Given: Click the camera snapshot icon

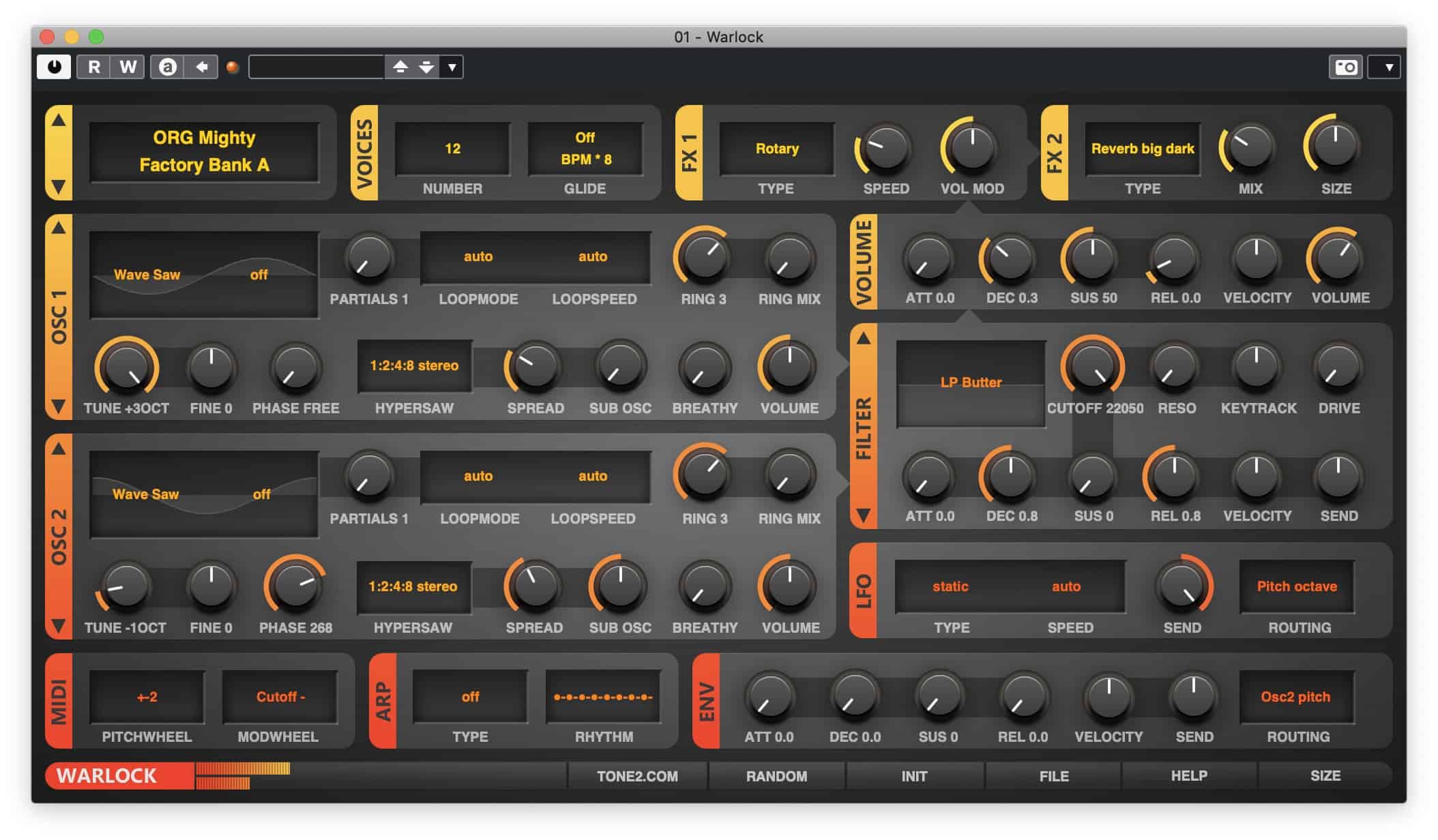Looking at the screenshot, I should pos(1346,67).
